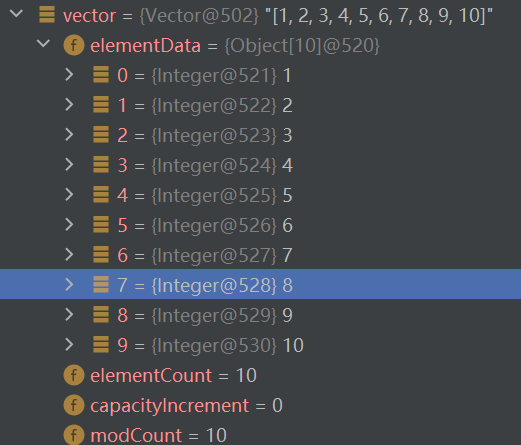
Task: Click the field icon beside modCount
Action: coord(74,435)
